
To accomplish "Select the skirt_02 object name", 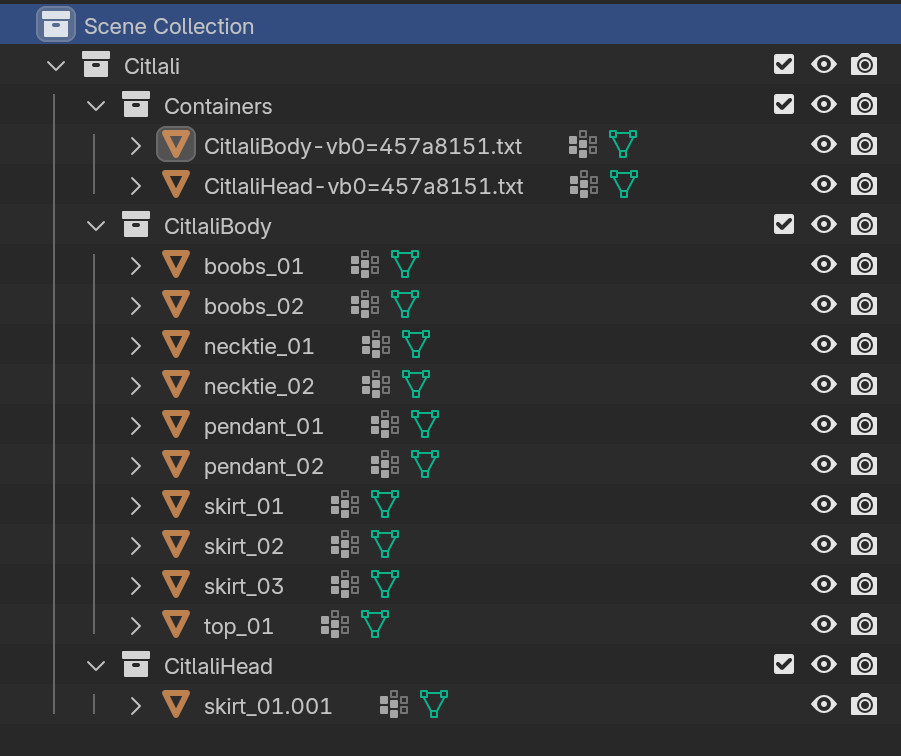I will click(243, 544).
